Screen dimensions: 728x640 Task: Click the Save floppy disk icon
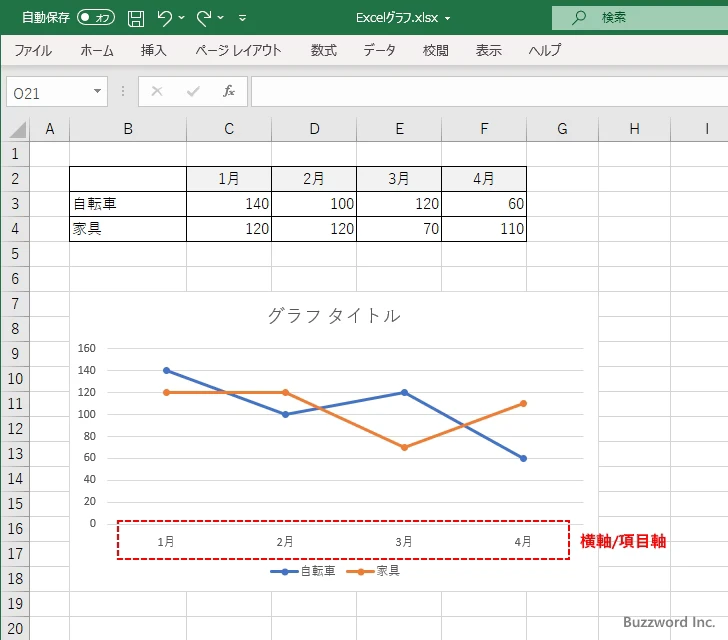[136, 18]
